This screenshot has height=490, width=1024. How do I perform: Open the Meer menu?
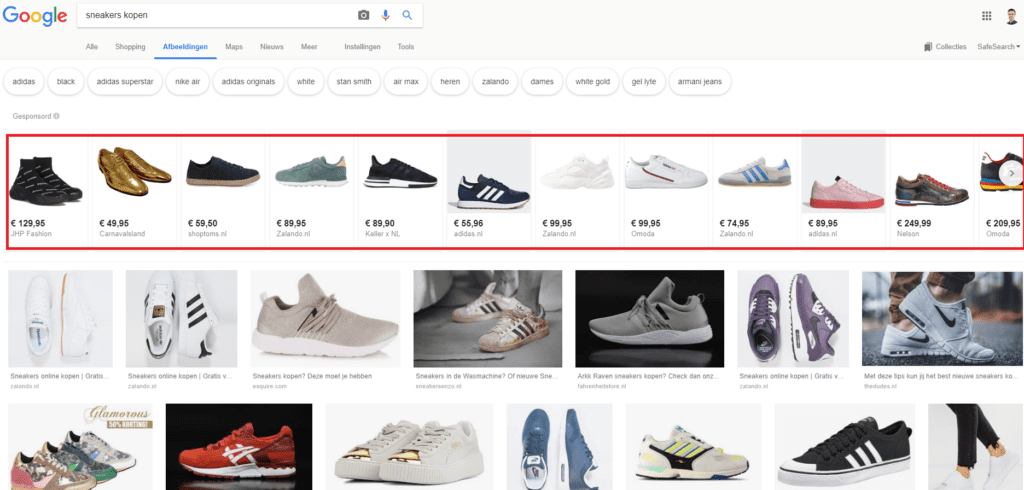tap(309, 47)
